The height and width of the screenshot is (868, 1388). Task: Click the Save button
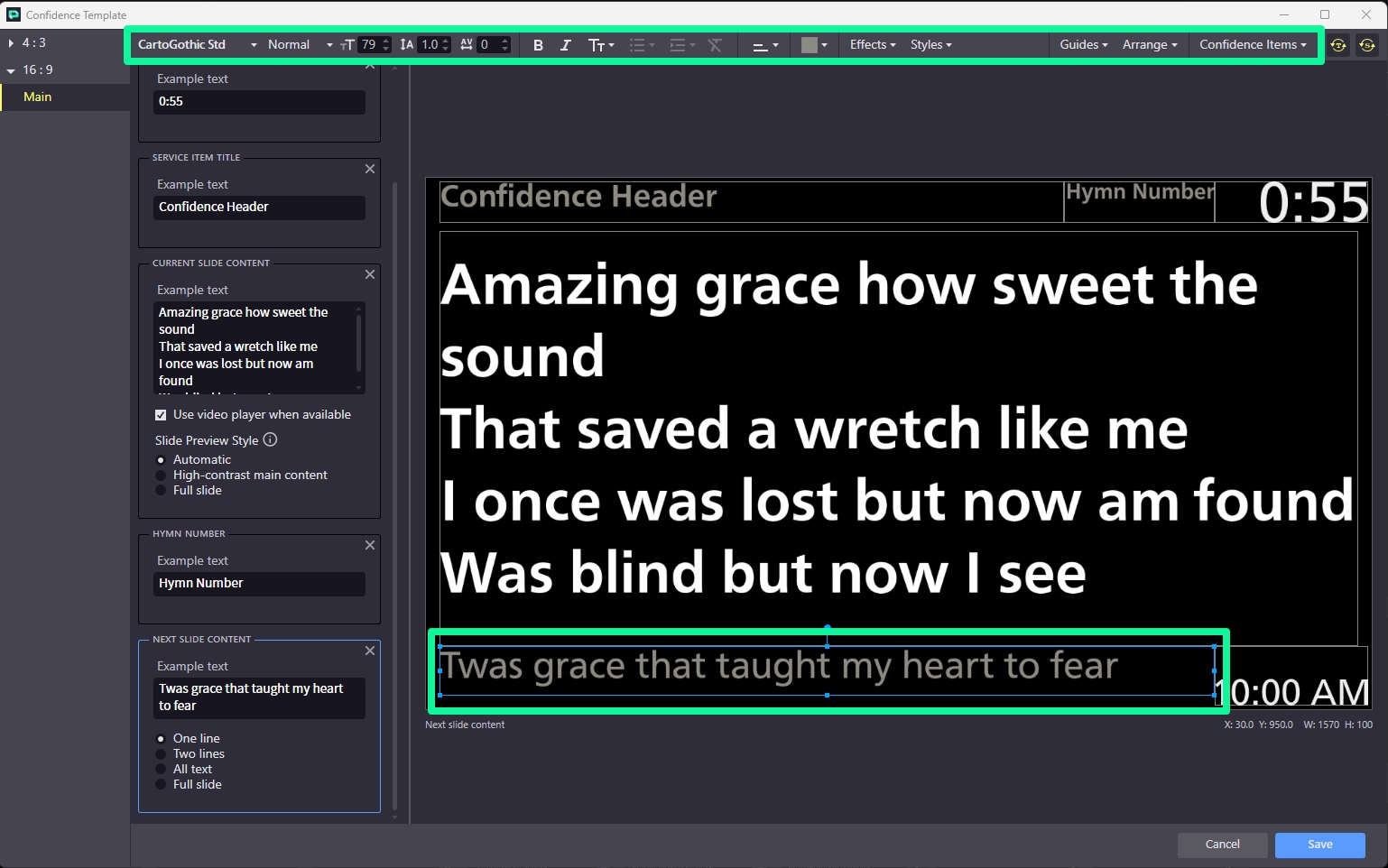tap(1319, 845)
